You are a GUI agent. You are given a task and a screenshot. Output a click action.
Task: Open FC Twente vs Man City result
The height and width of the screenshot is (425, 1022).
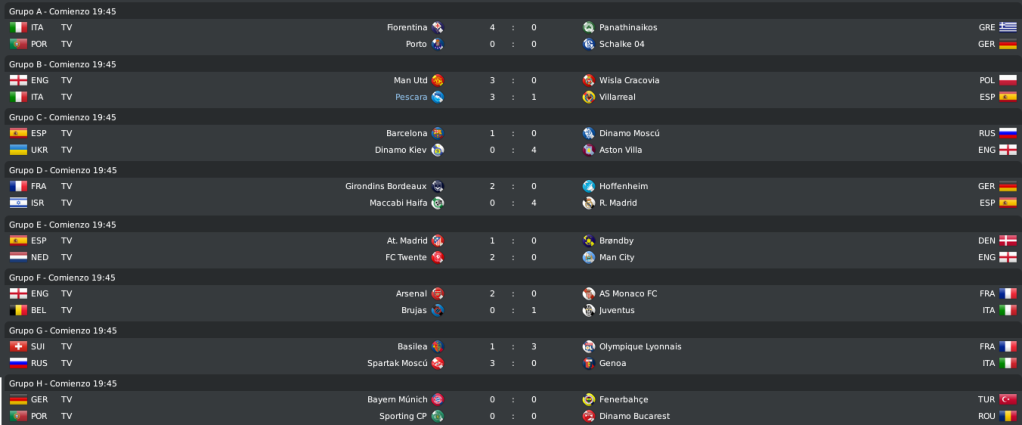tap(513, 257)
